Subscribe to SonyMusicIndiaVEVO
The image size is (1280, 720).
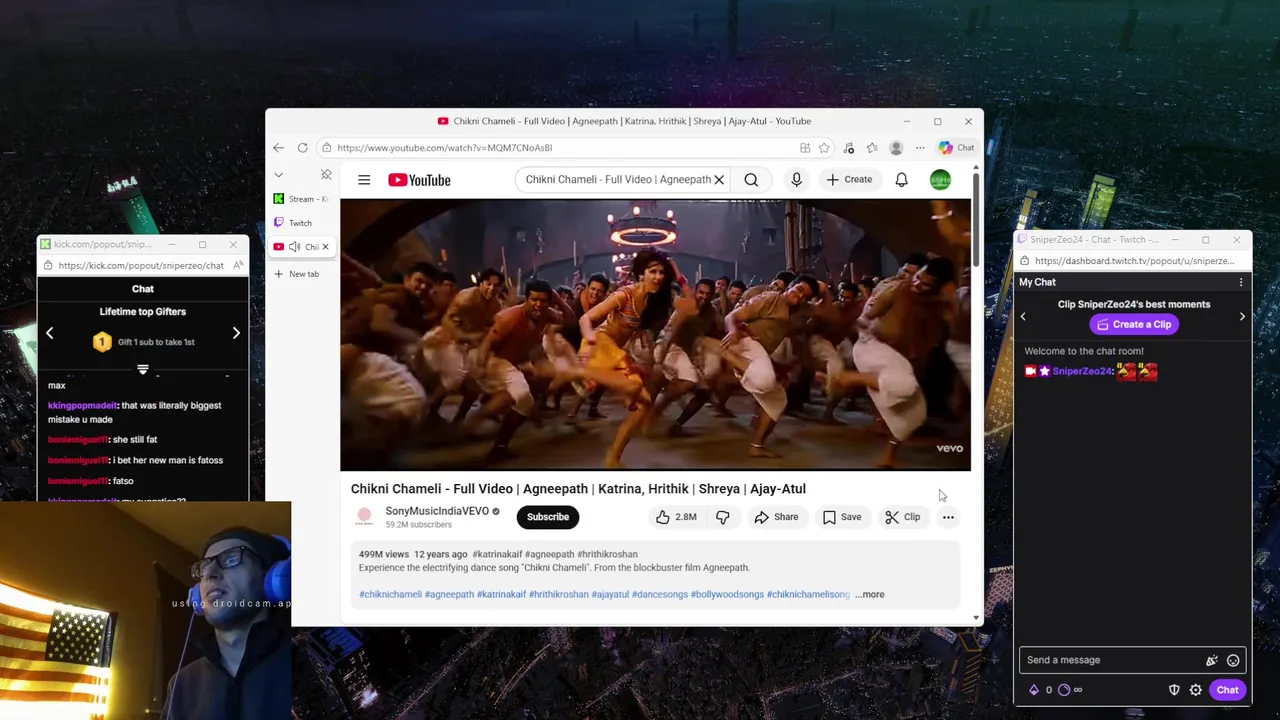tap(548, 517)
